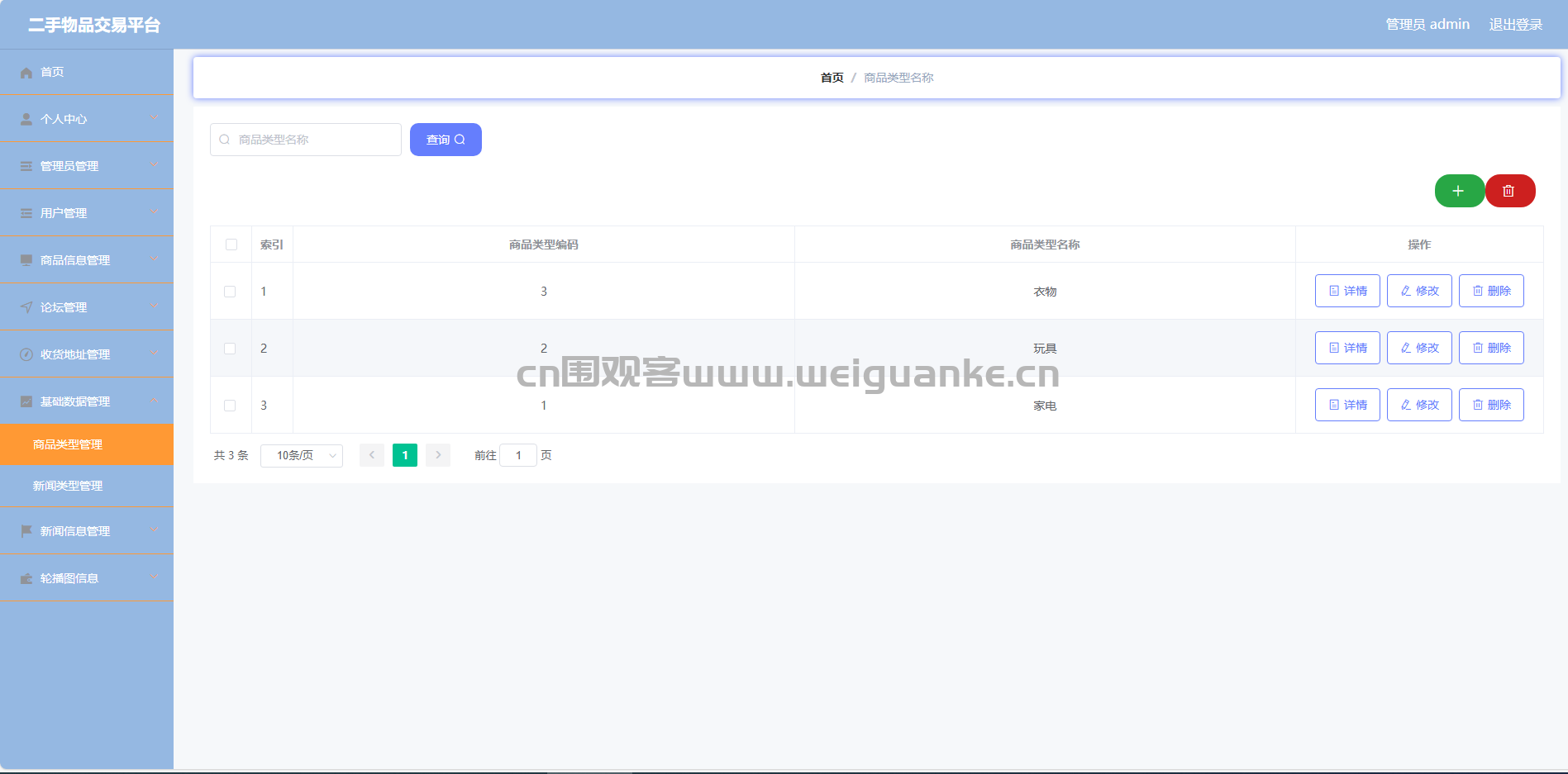Image resolution: width=1568 pixels, height=774 pixels.
Task: Click the 家电 cell in the table
Action: click(x=1045, y=406)
